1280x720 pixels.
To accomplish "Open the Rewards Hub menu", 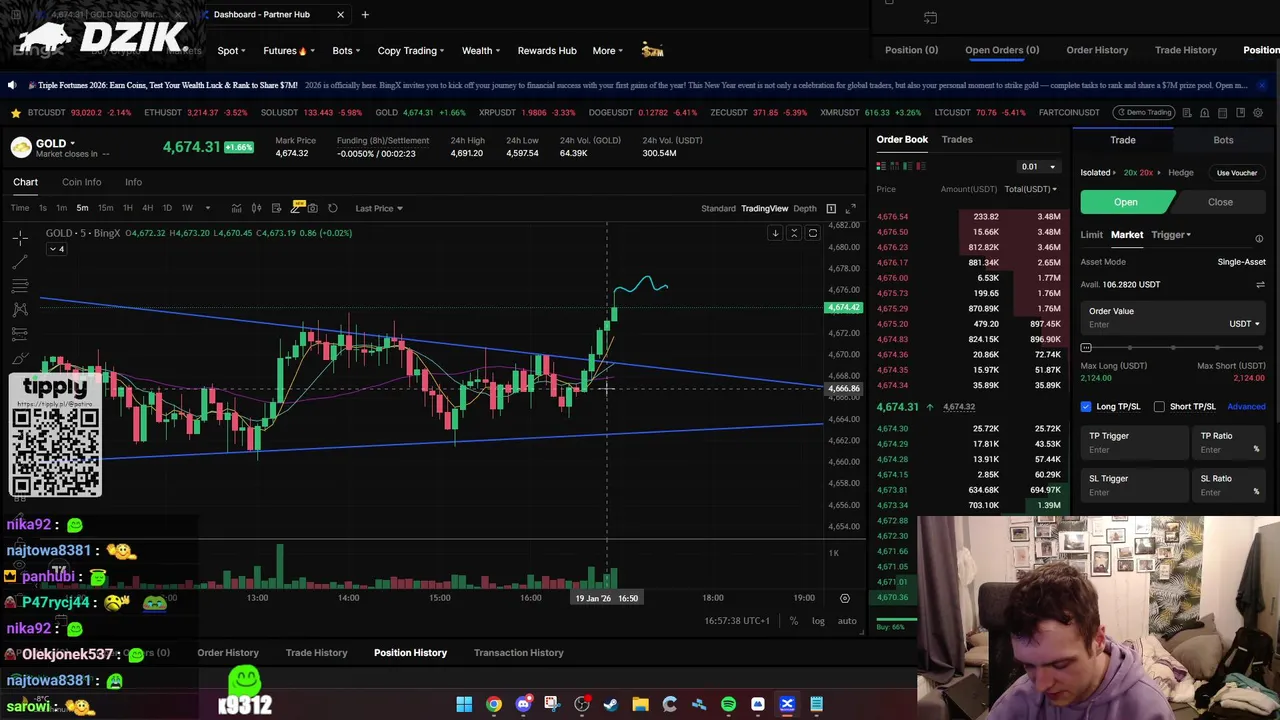I will [x=547, y=50].
